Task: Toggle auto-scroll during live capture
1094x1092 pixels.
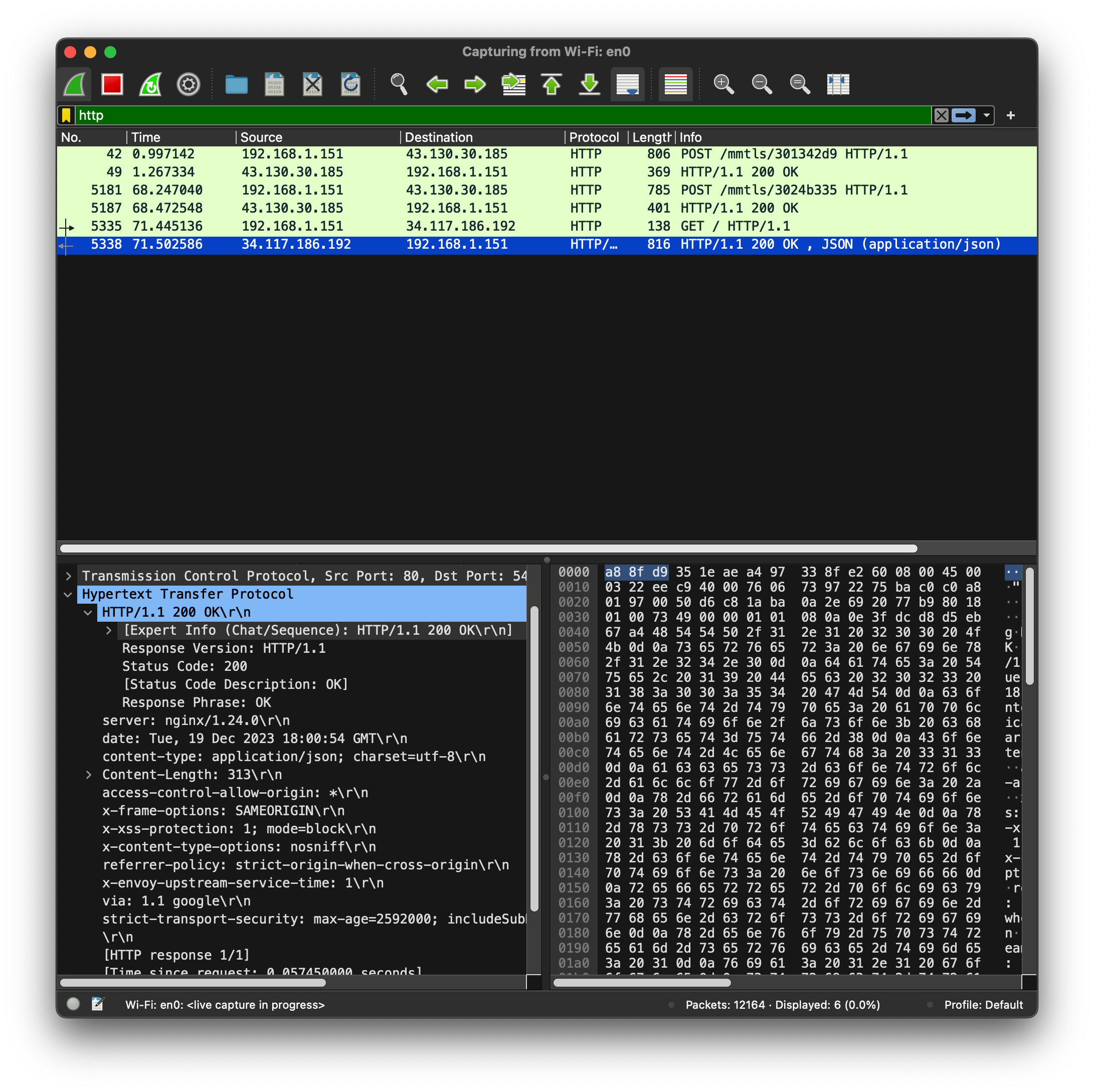Action: 627,84
